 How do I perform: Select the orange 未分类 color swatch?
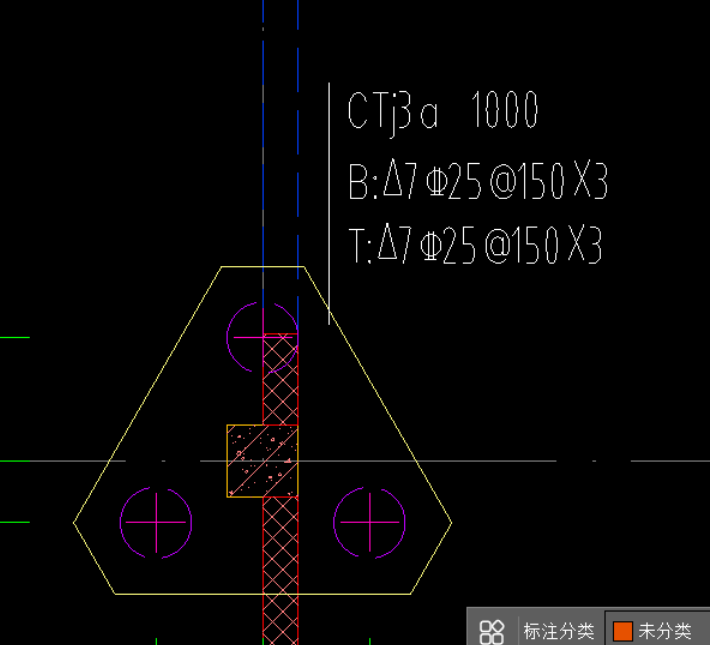tap(623, 631)
